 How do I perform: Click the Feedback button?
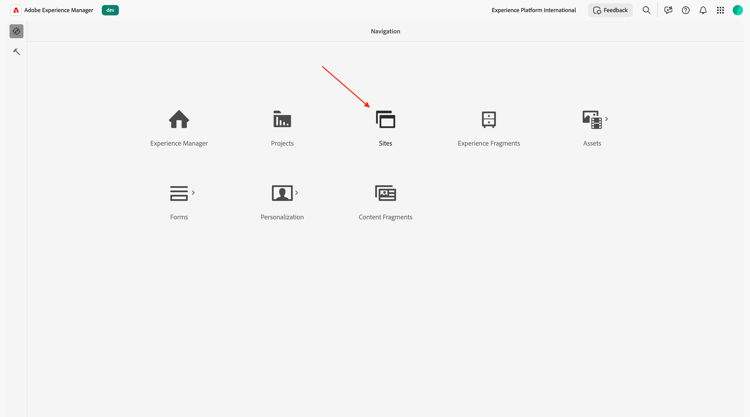pos(610,10)
